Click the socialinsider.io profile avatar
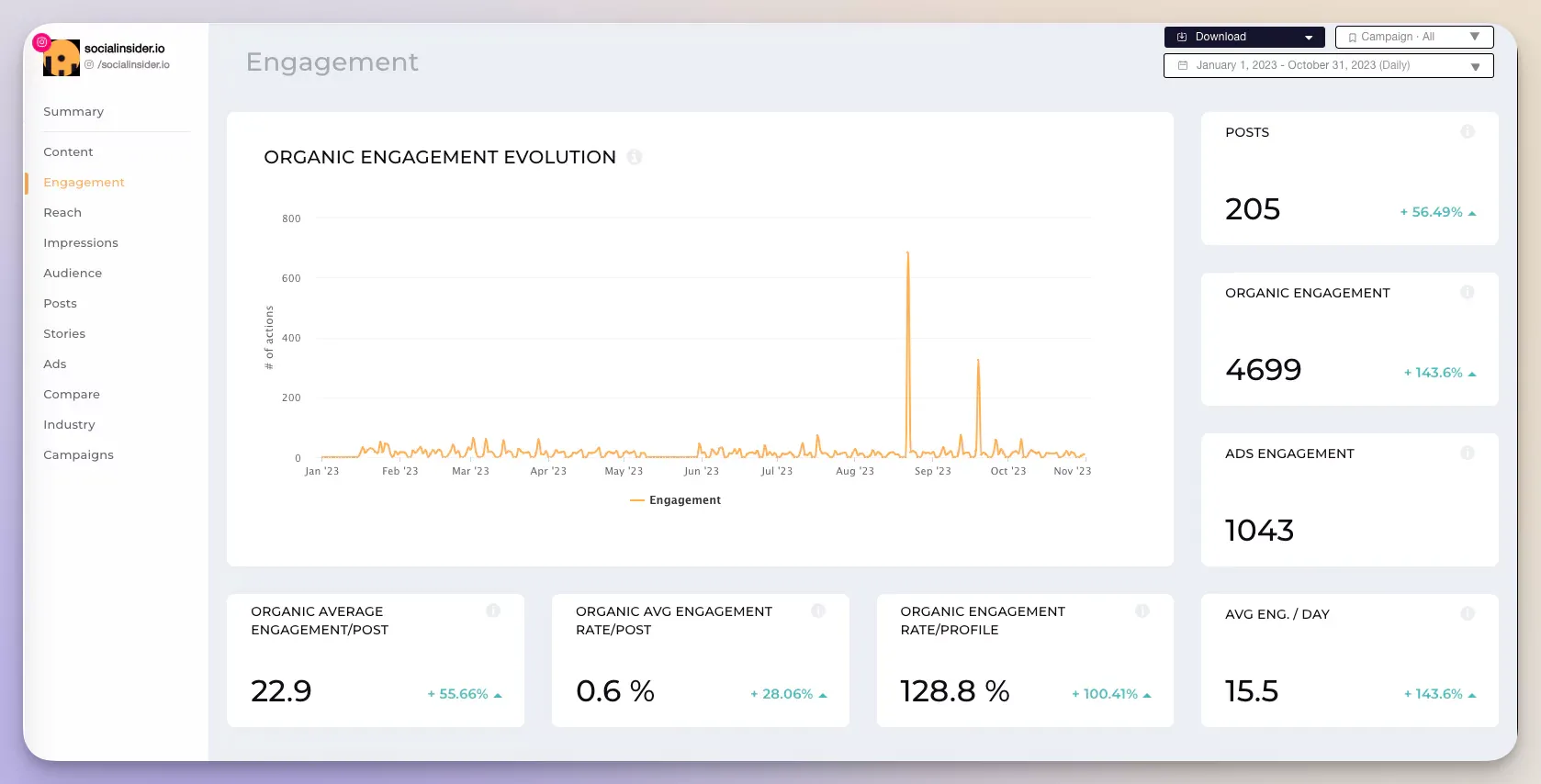 (x=62, y=58)
